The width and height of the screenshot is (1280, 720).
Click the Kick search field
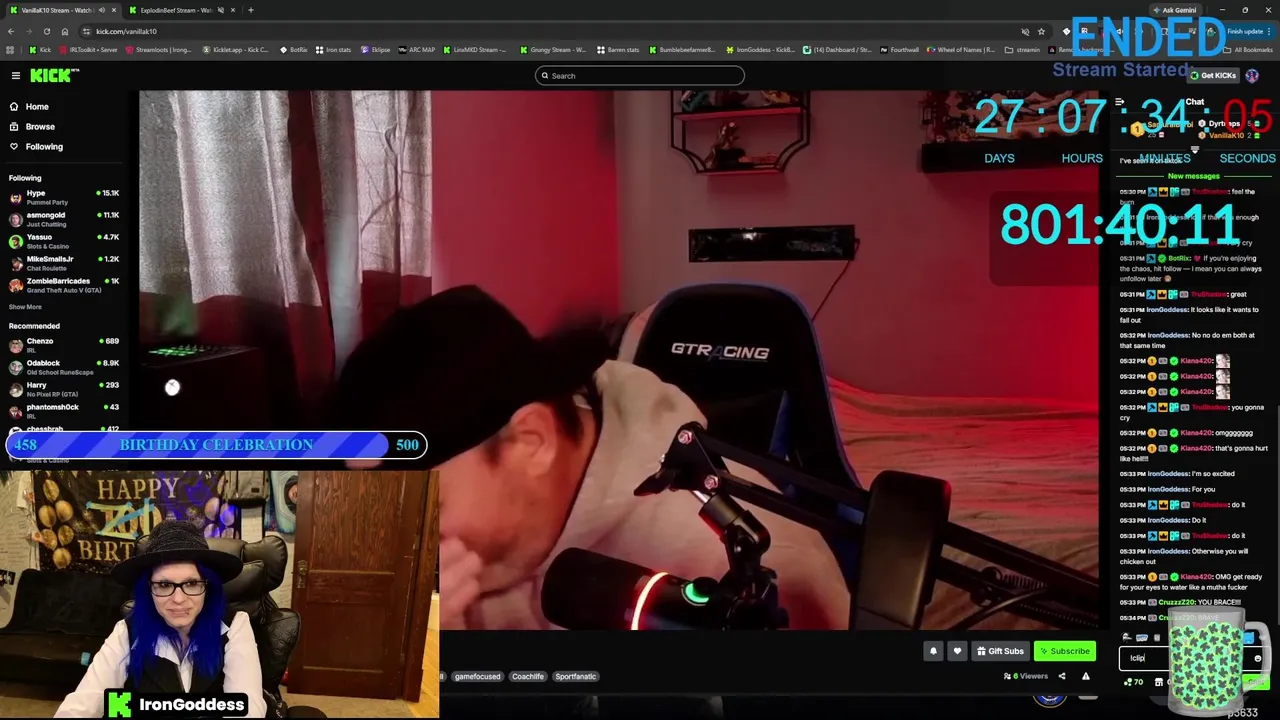coord(640,76)
